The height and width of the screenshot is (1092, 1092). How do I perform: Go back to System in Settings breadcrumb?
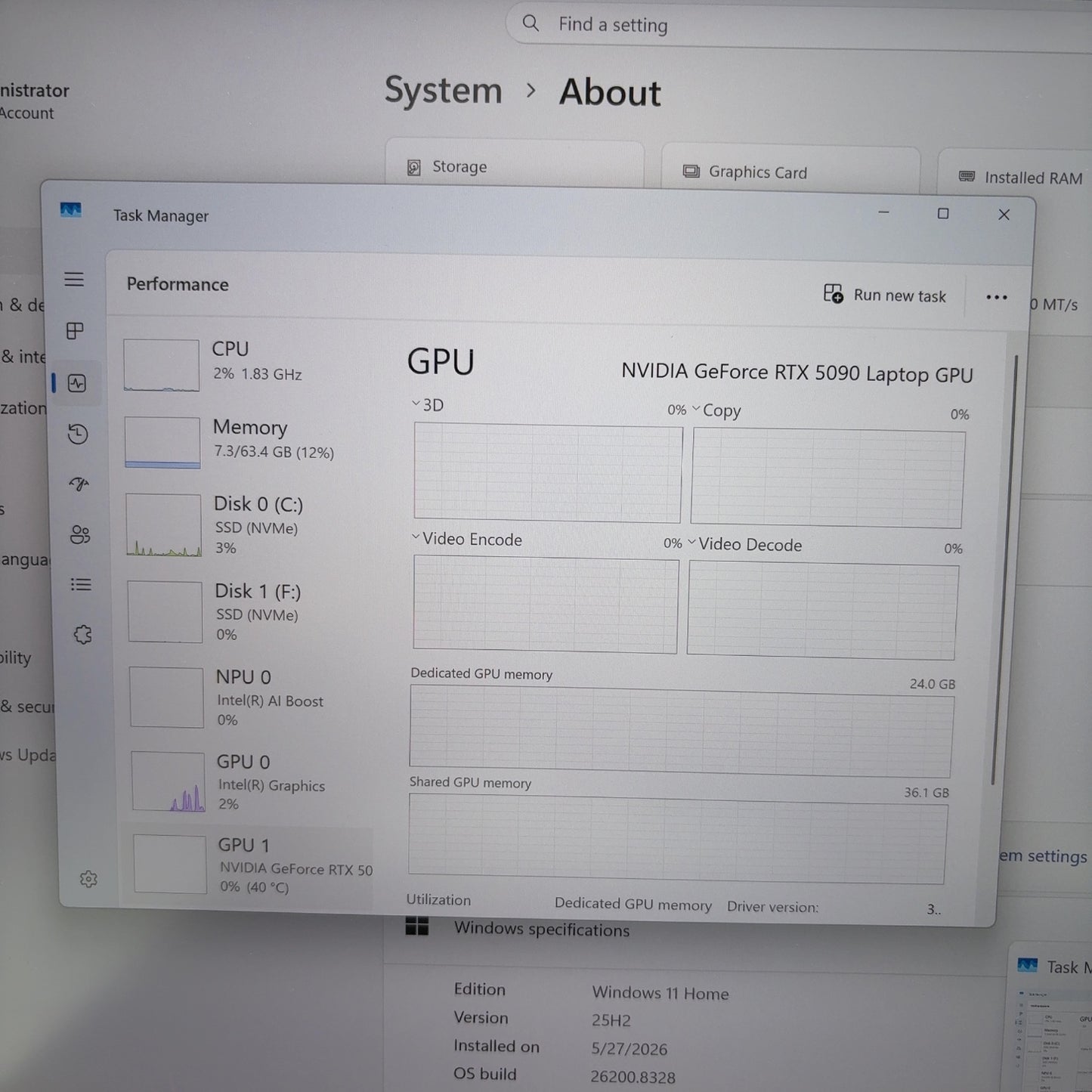[444, 90]
